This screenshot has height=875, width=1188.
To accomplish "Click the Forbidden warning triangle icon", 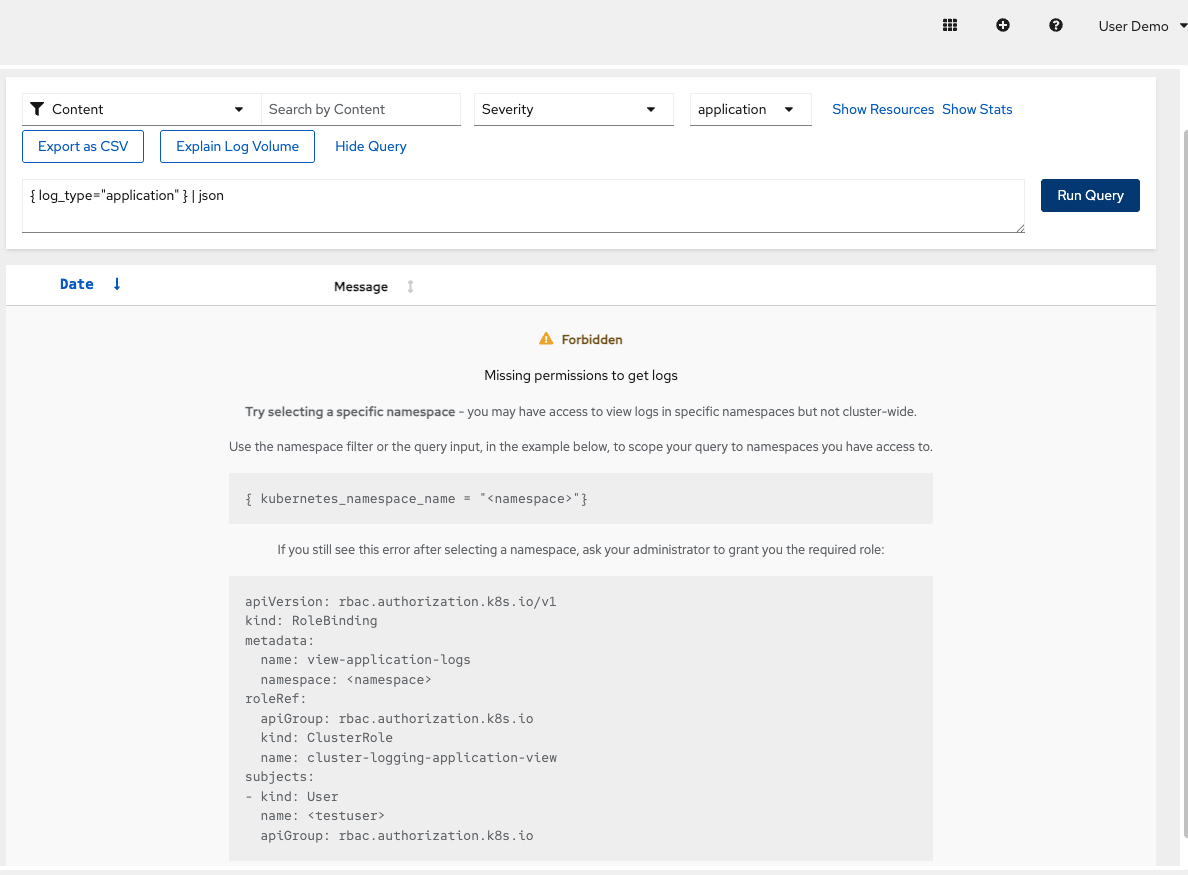I will coord(546,340).
